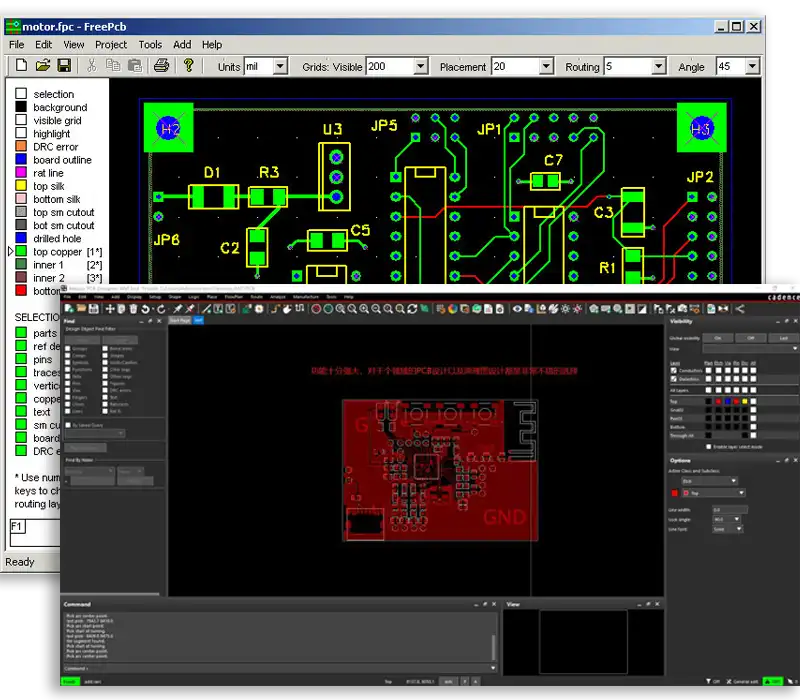800x700 pixels.
Task: Click the Help question mark icon in FreePcb
Action: [189, 65]
